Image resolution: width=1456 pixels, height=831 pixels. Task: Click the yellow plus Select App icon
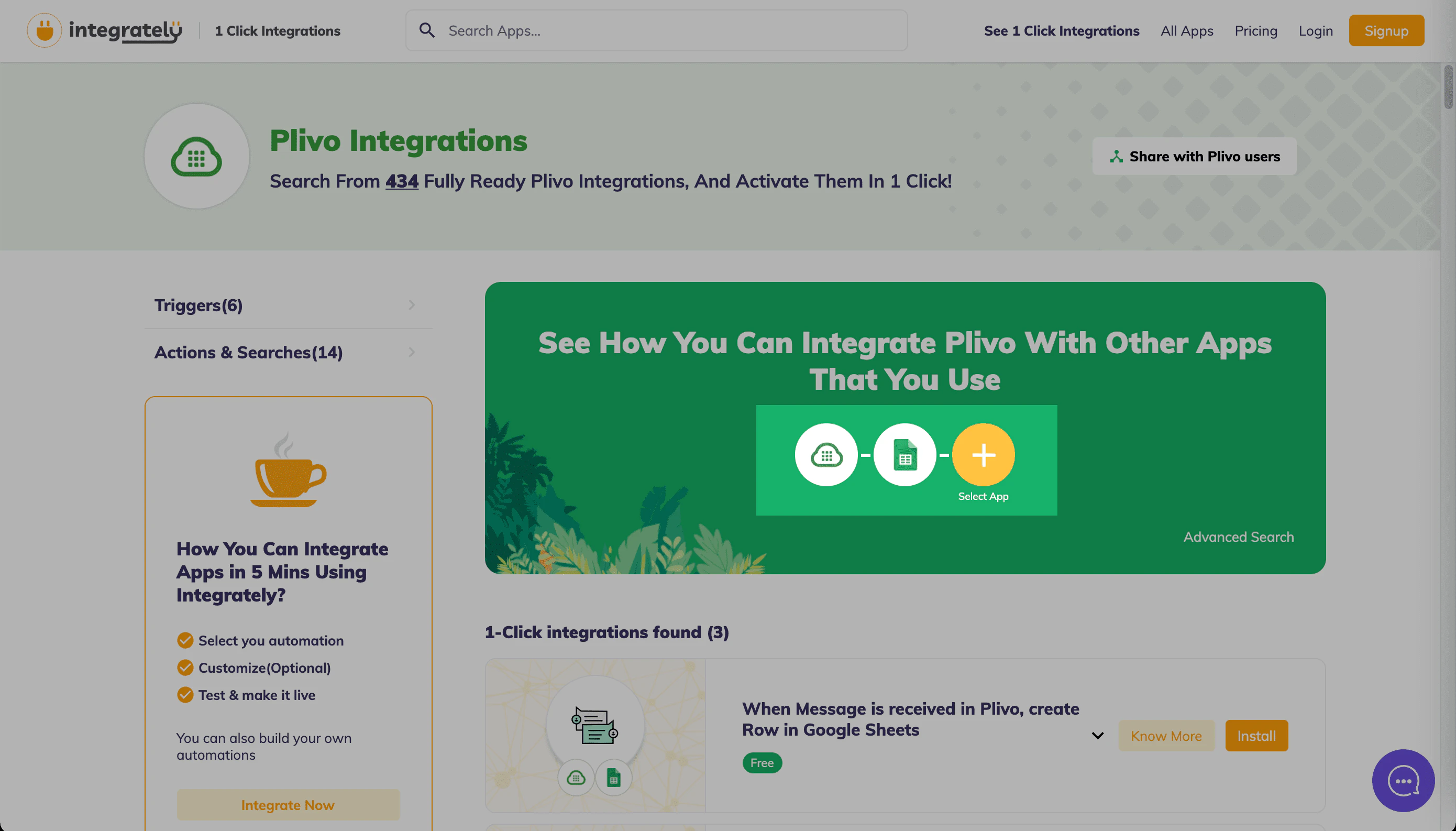pos(983,455)
